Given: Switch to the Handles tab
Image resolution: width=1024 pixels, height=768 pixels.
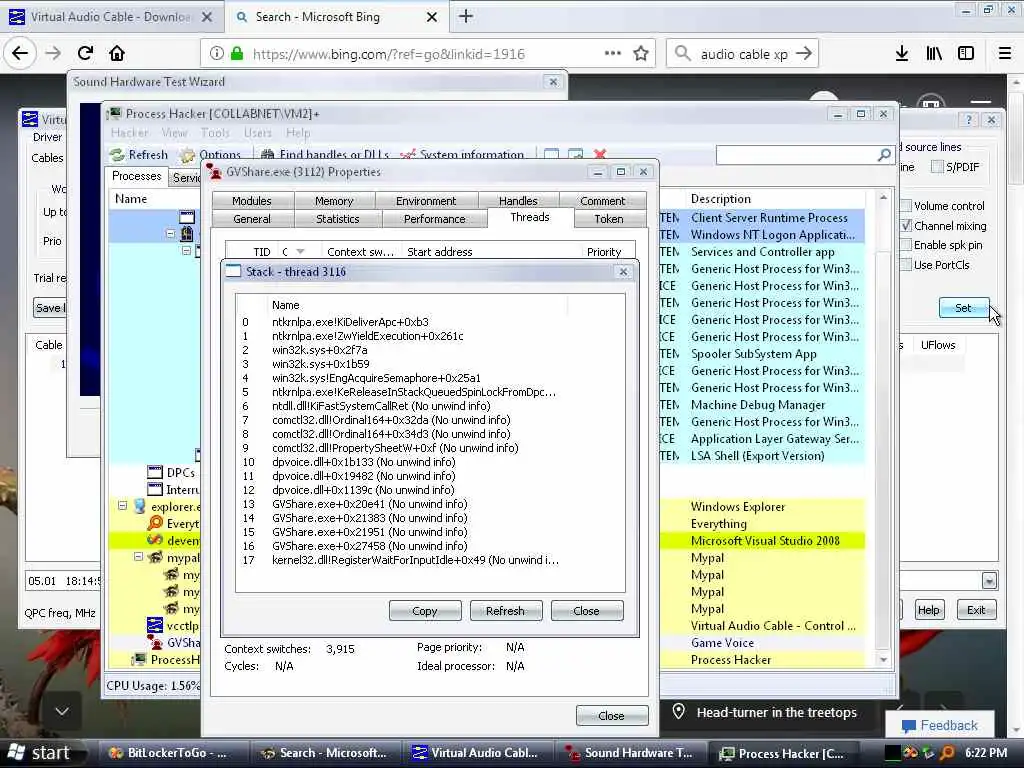Looking at the screenshot, I should pos(518,200).
